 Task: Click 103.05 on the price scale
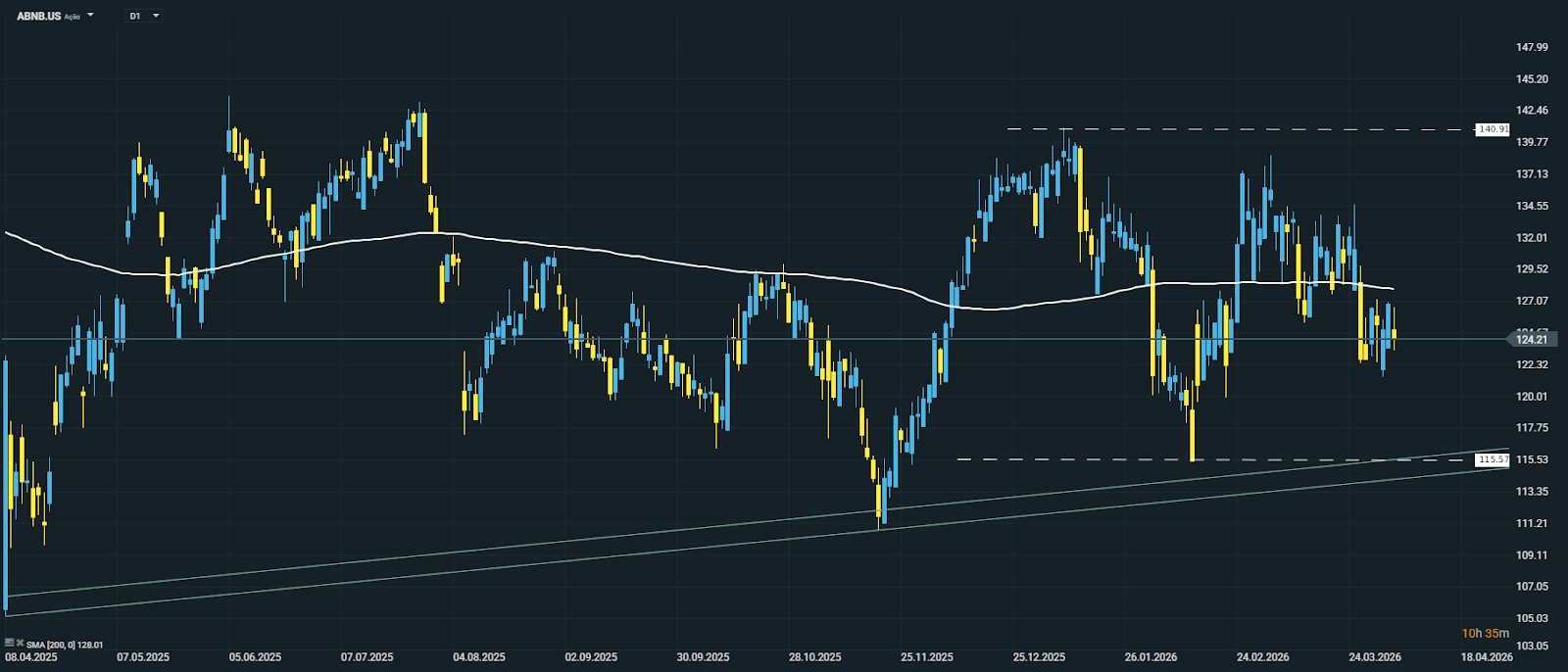pos(1531,646)
